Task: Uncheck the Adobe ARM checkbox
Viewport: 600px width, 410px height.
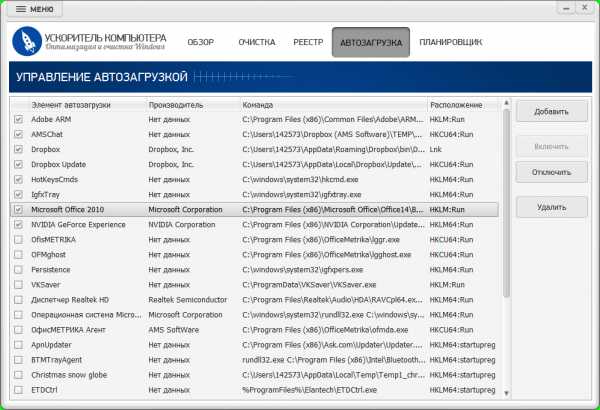Action: (x=18, y=119)
